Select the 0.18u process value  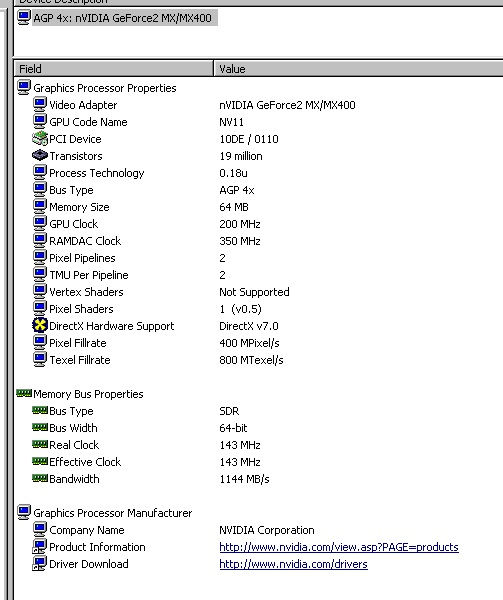tap(233, 173)
